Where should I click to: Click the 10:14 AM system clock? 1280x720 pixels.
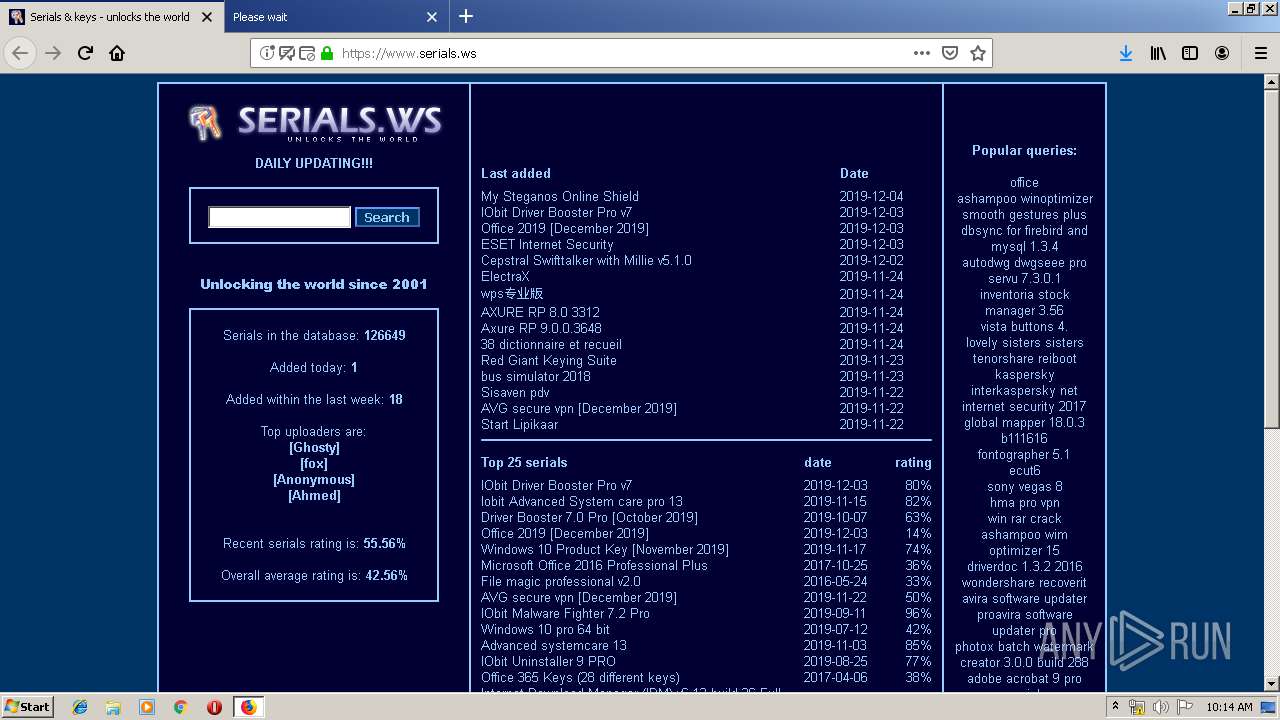tap(1229, 707)
